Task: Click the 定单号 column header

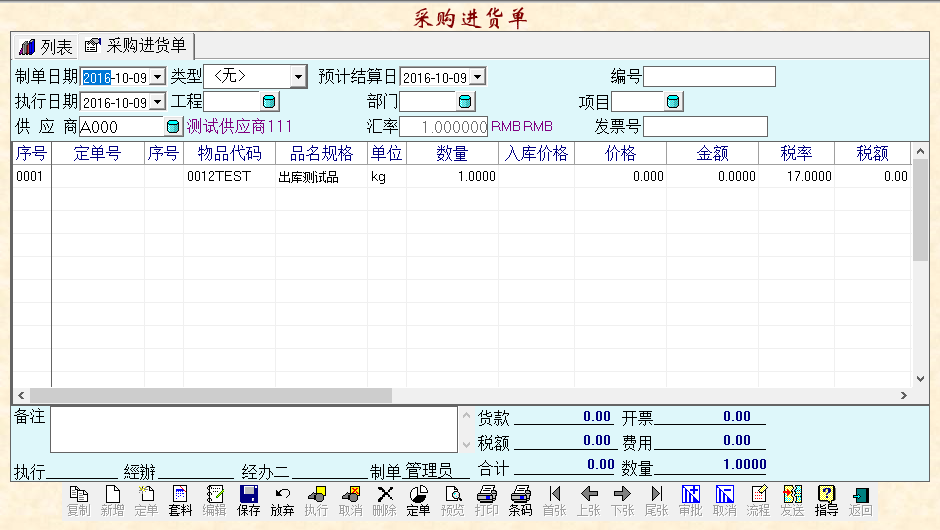Action: (x=98, y=153)
